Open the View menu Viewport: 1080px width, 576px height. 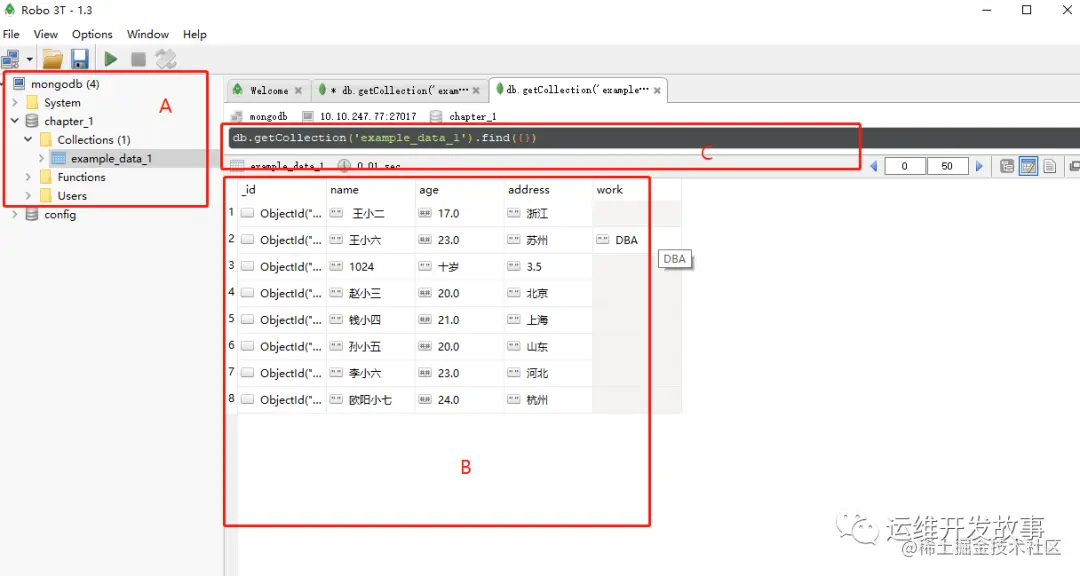pos(45,34)
